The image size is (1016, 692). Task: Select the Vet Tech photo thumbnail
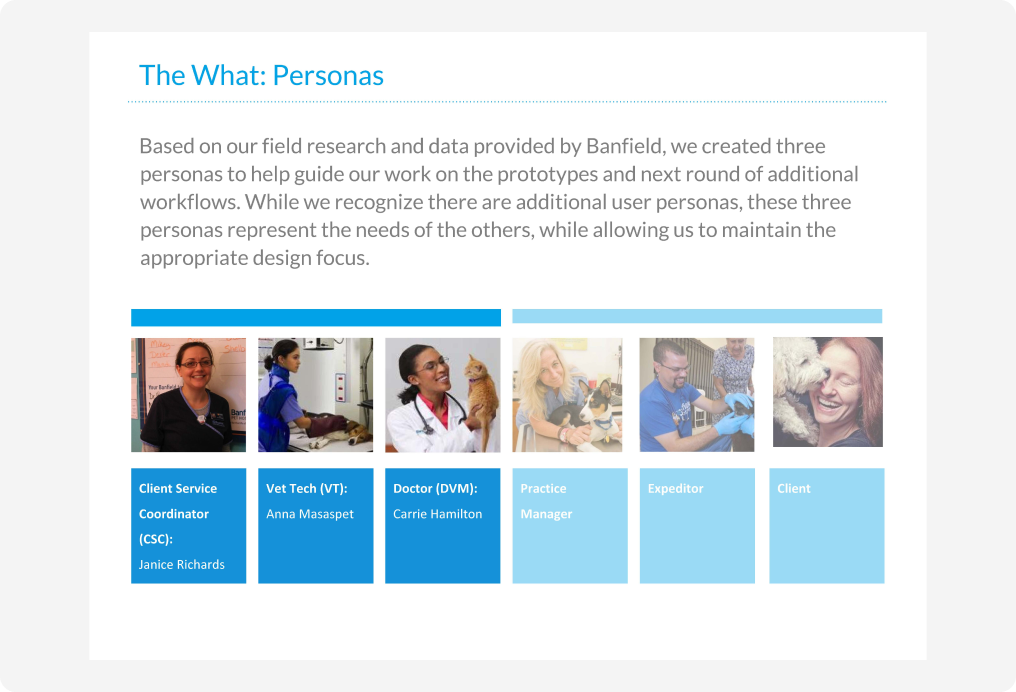coord(316,395)
